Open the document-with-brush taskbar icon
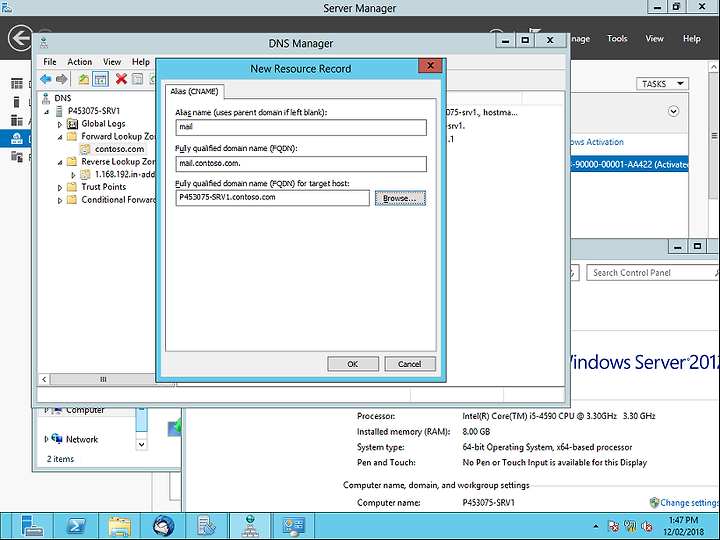 (207, 526)
